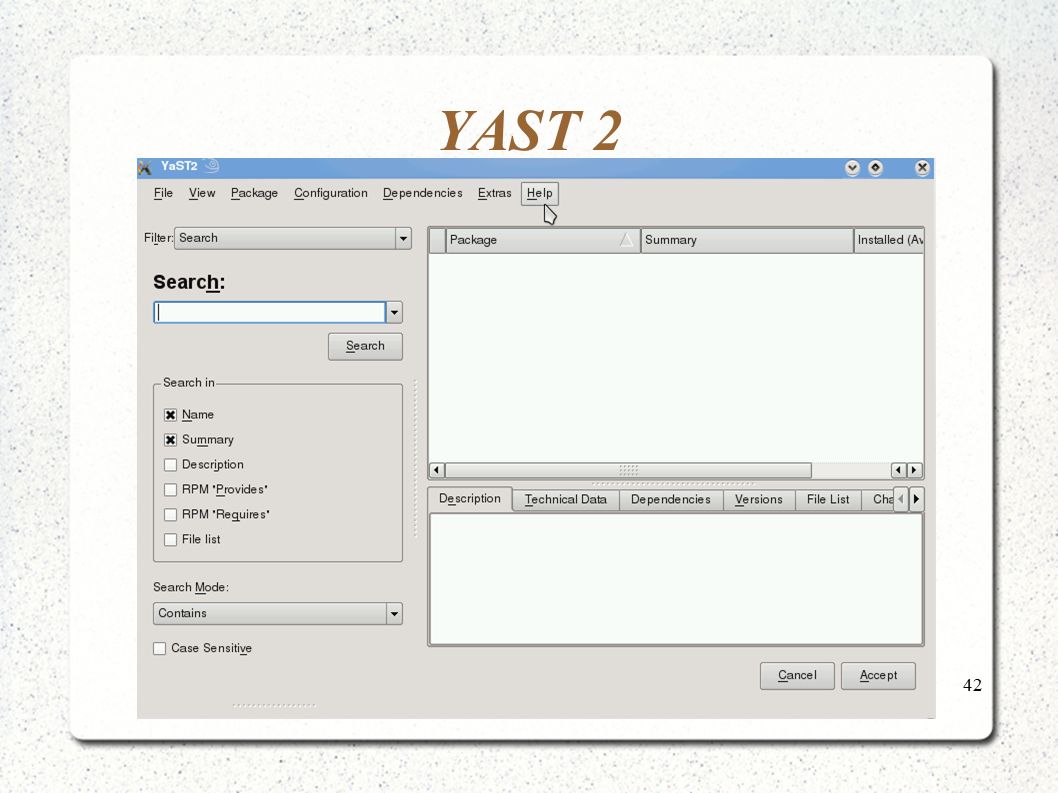Image resolution: width=1058 pixels, height=793 pixels.
Task: Toggle the Name checkbox
Action: (x=171, y=415)
